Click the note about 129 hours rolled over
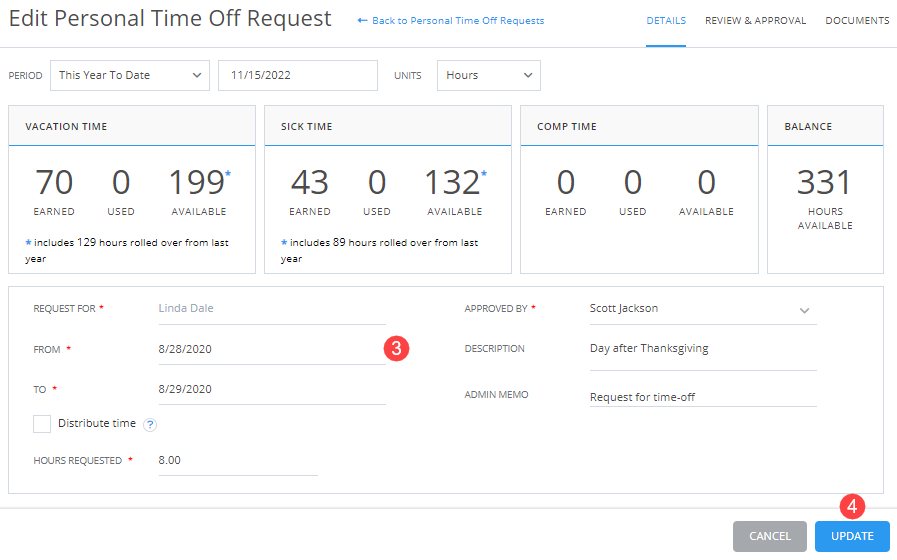 click(x=127, y=251)
